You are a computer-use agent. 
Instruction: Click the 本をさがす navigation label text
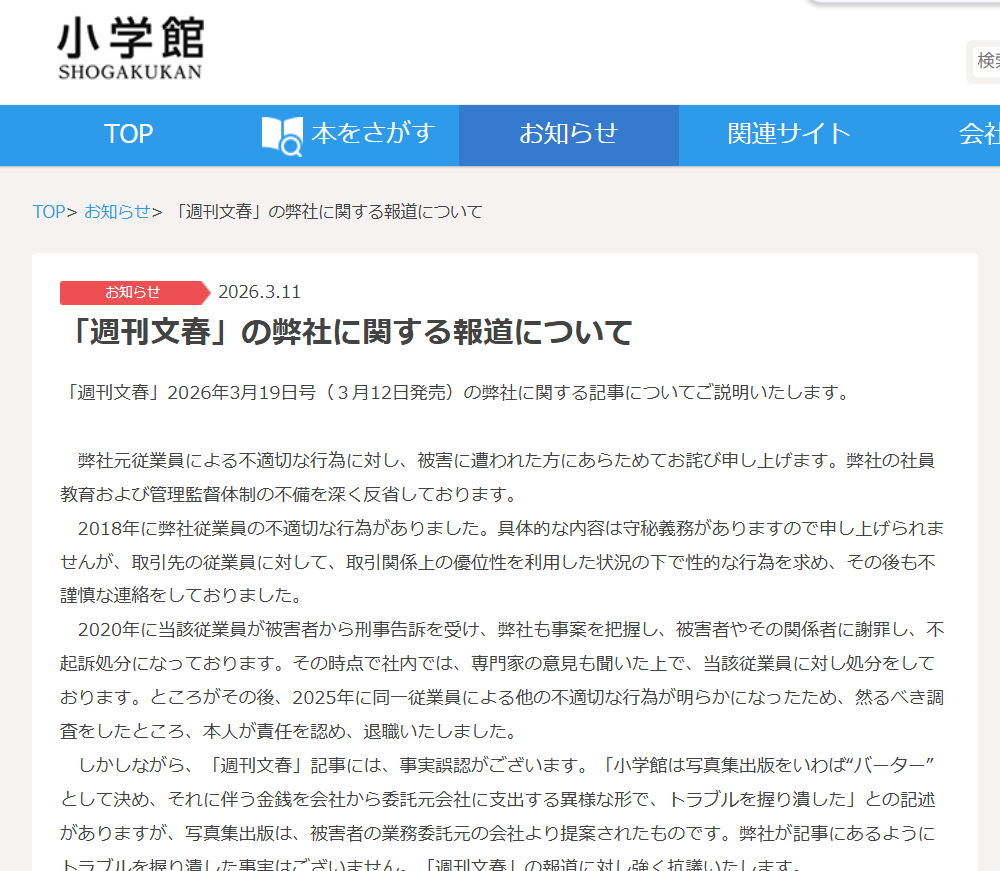(373, 134)
